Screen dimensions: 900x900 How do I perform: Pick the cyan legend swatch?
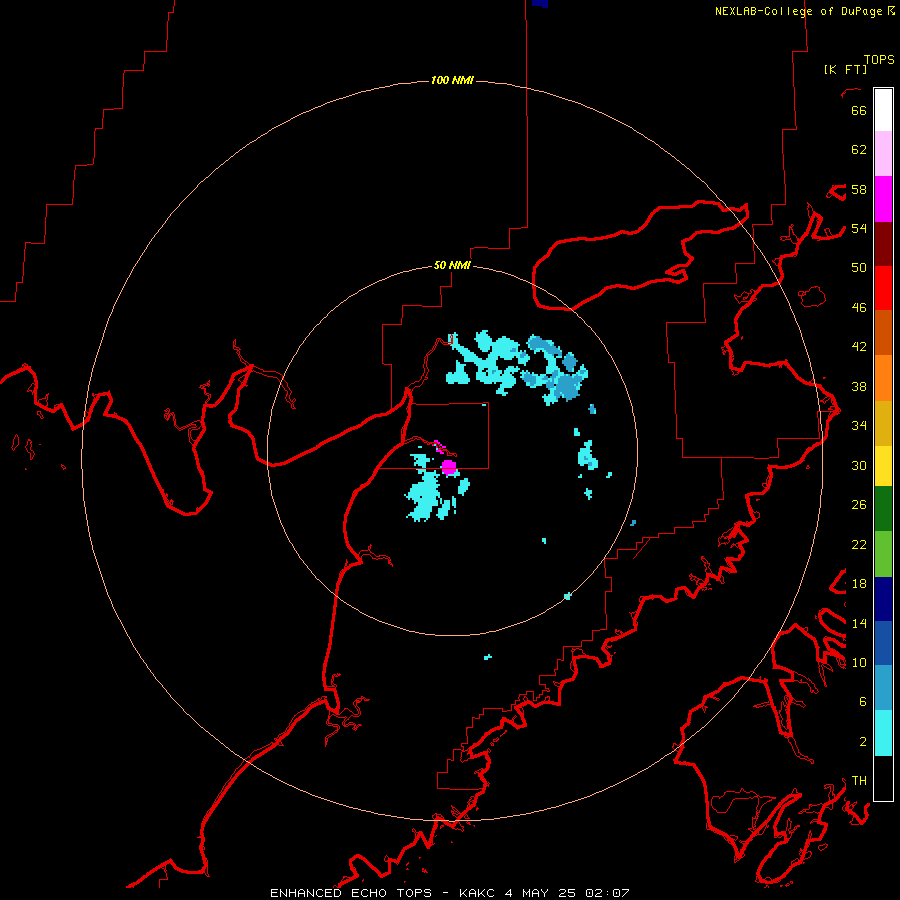[x=883, y=733]
